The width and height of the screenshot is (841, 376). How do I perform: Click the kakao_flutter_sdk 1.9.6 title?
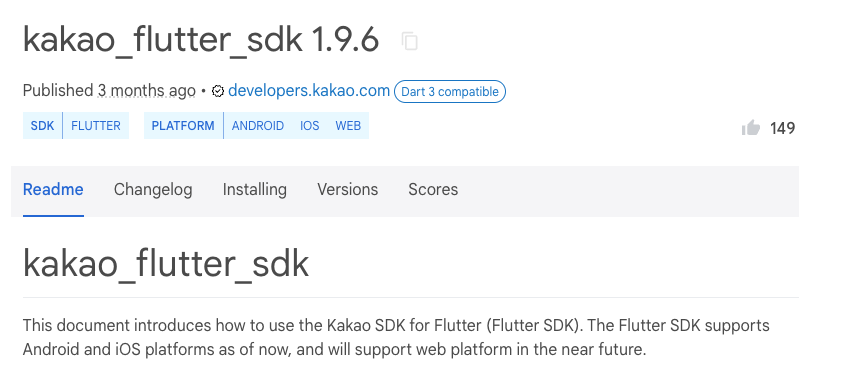pyautogui.click(x=201, y=41)
